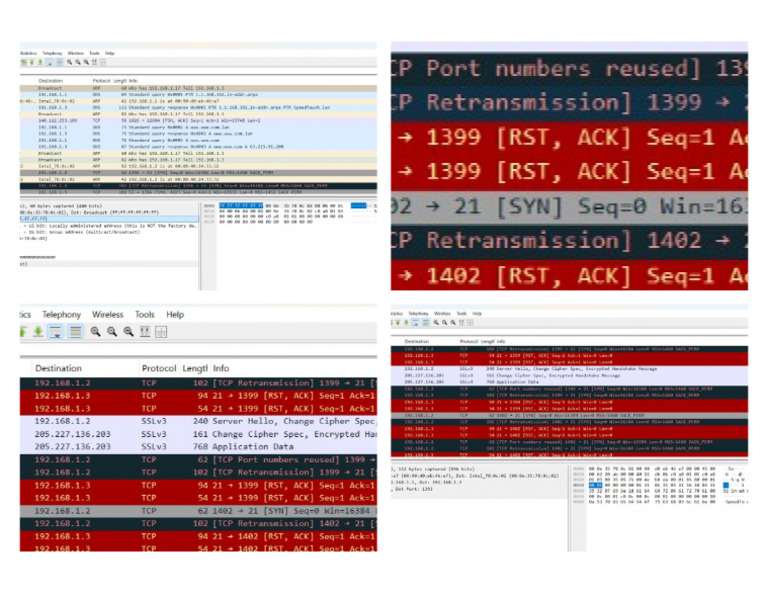Open Statistics menu in ARP/DNS Wireshark window
The image size is (768, 594).
click(28, 53)
